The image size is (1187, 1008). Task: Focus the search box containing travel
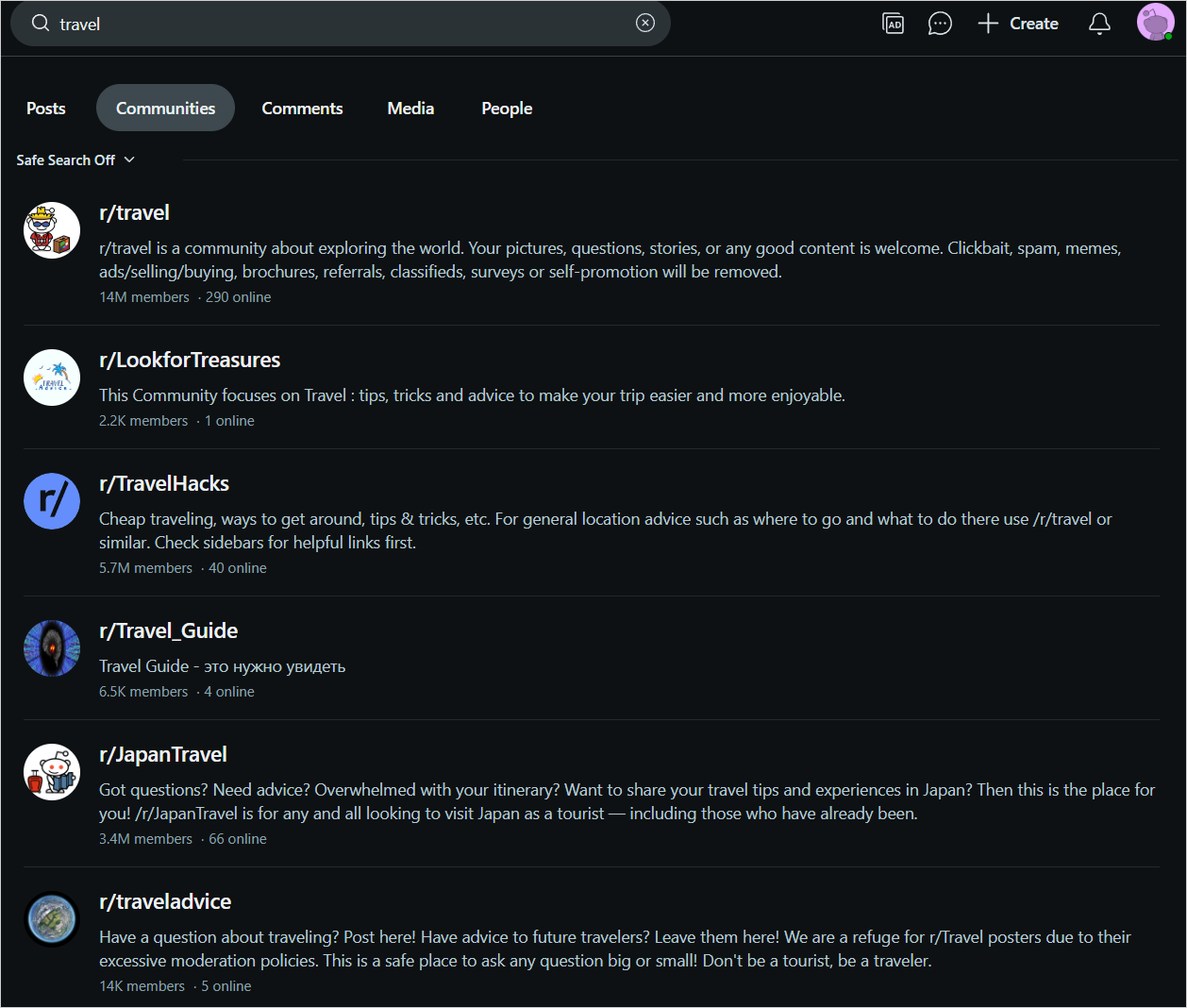point(340,24)
